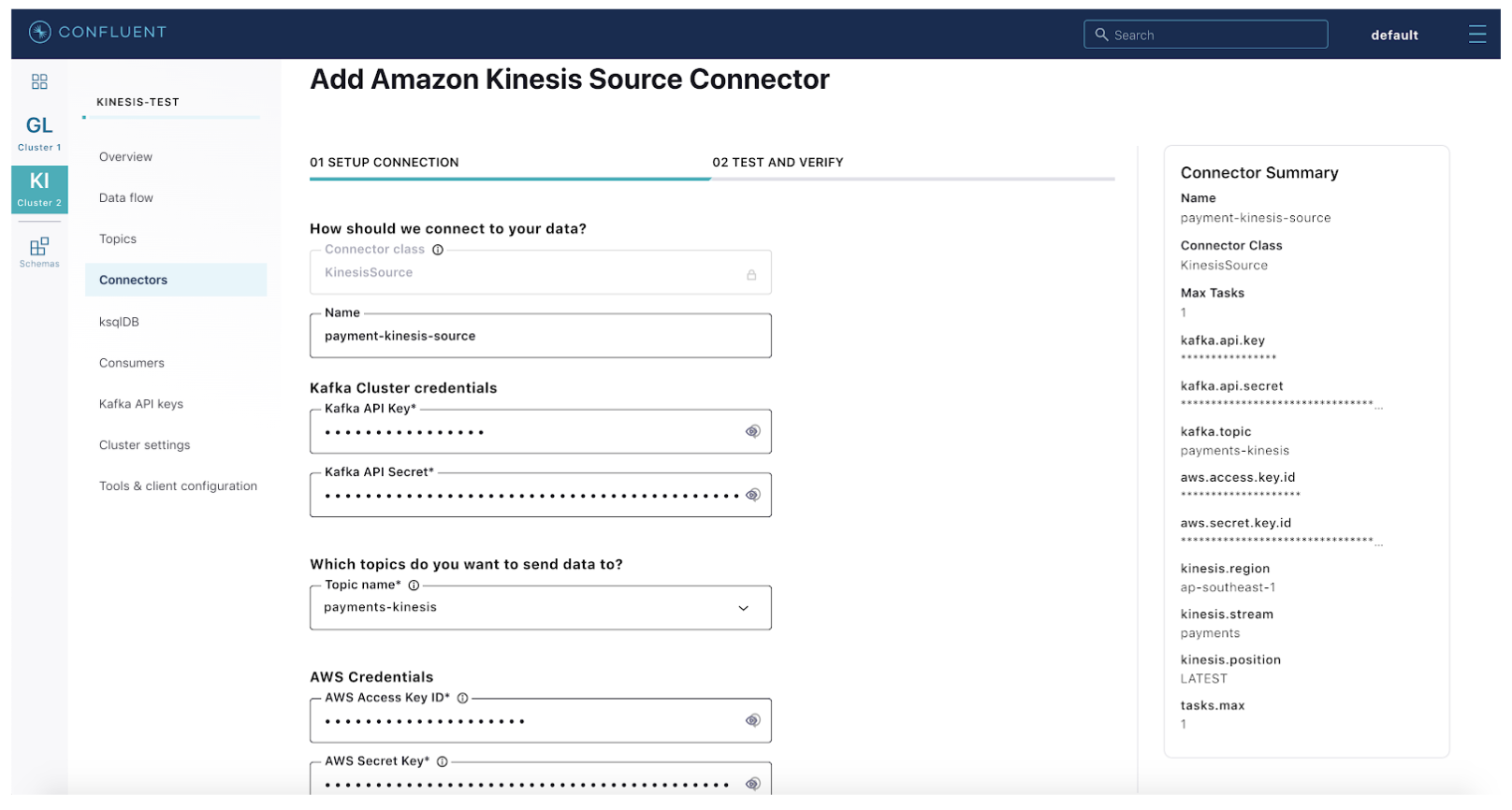The height and width of the screenshot is (810, 1512).
Task: Click the aws.access.key.id summary label
Action: (1238, 478)
